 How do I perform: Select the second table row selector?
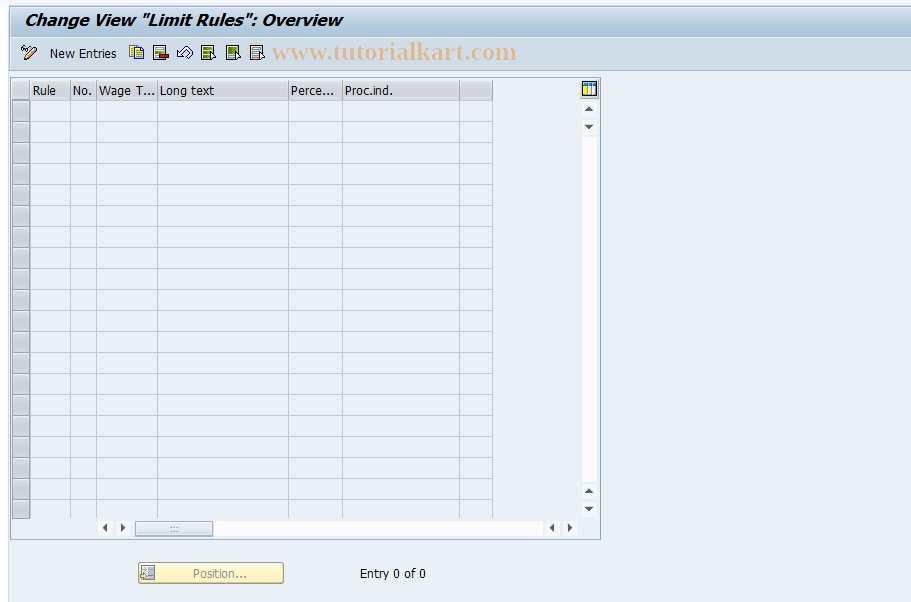[21, 132]
